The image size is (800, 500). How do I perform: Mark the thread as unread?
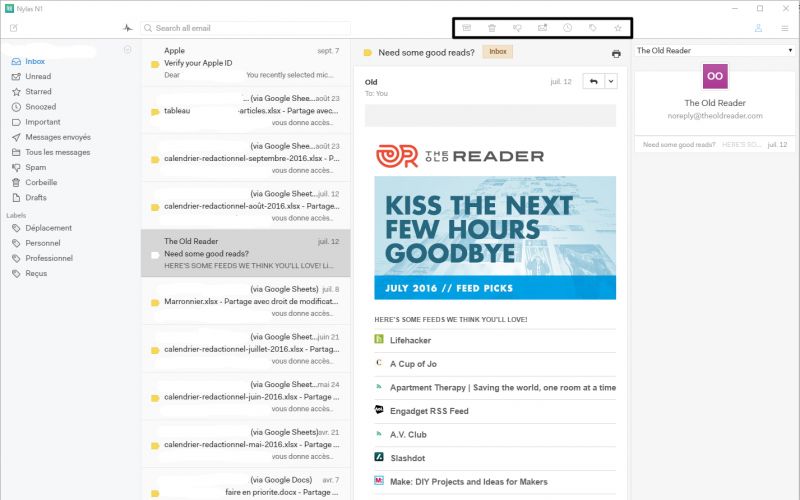[542, 28]
